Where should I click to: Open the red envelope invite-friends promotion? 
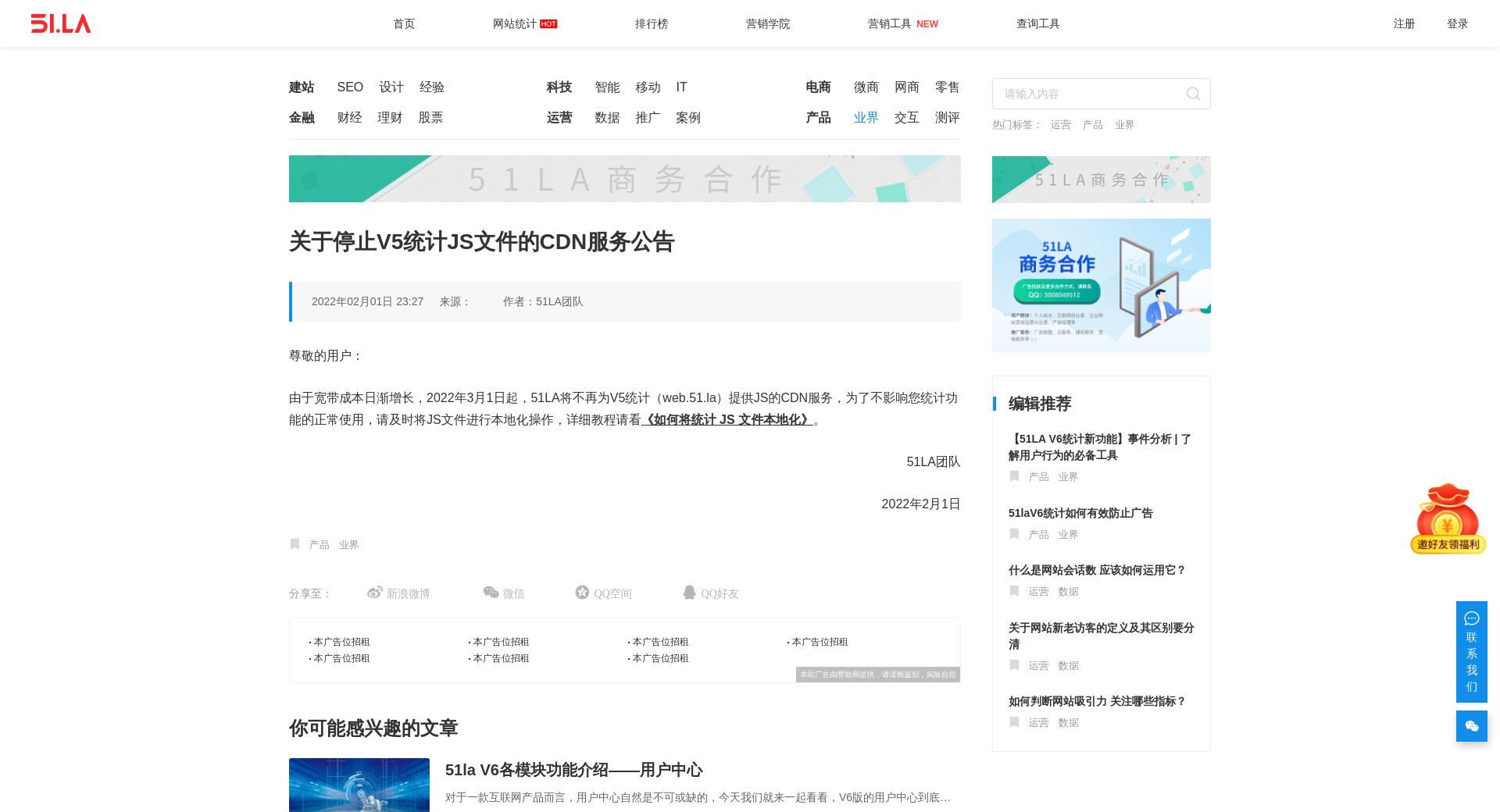(1448, 519)
